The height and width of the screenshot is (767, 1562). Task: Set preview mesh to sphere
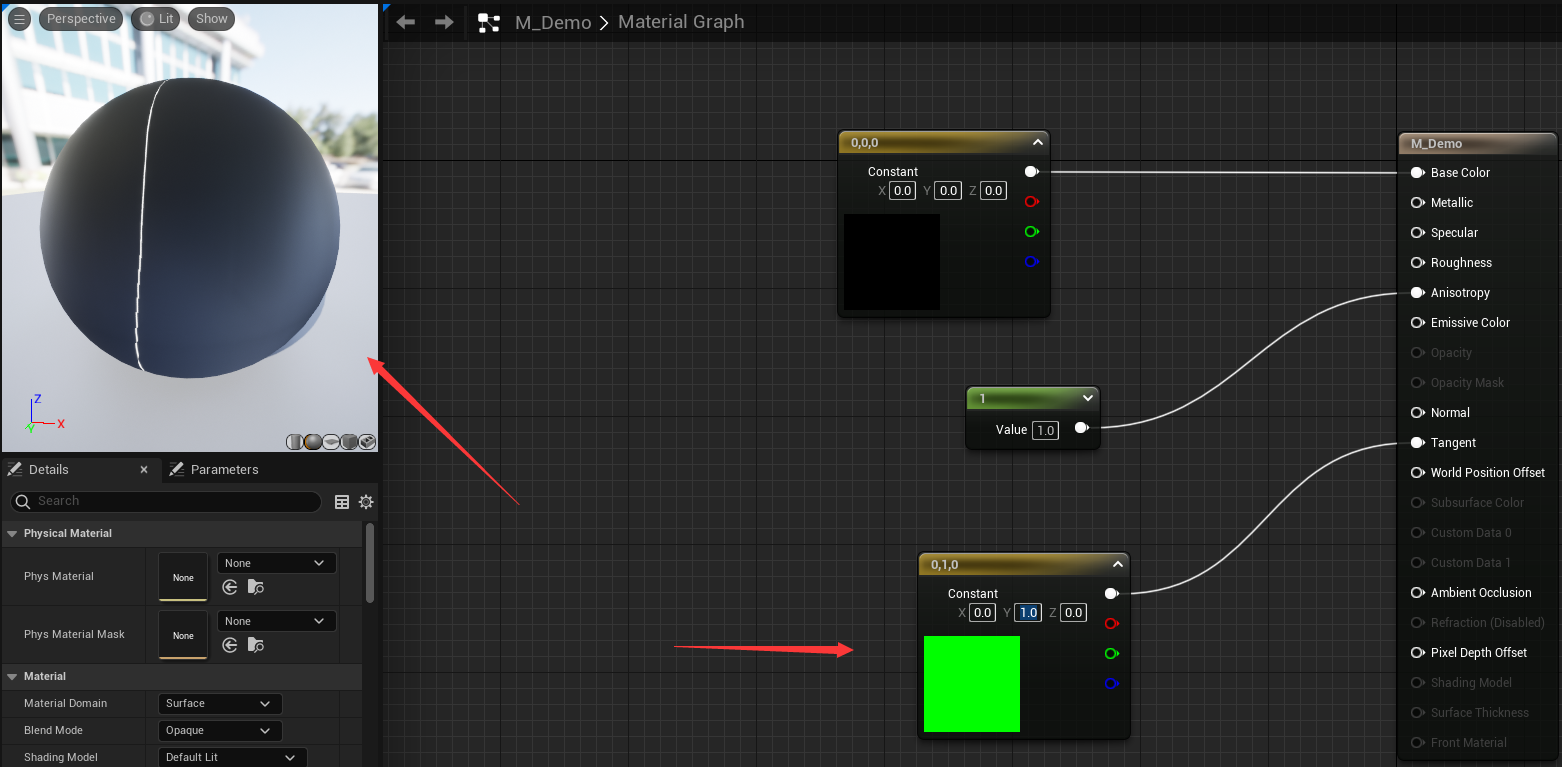coord(313,442)
